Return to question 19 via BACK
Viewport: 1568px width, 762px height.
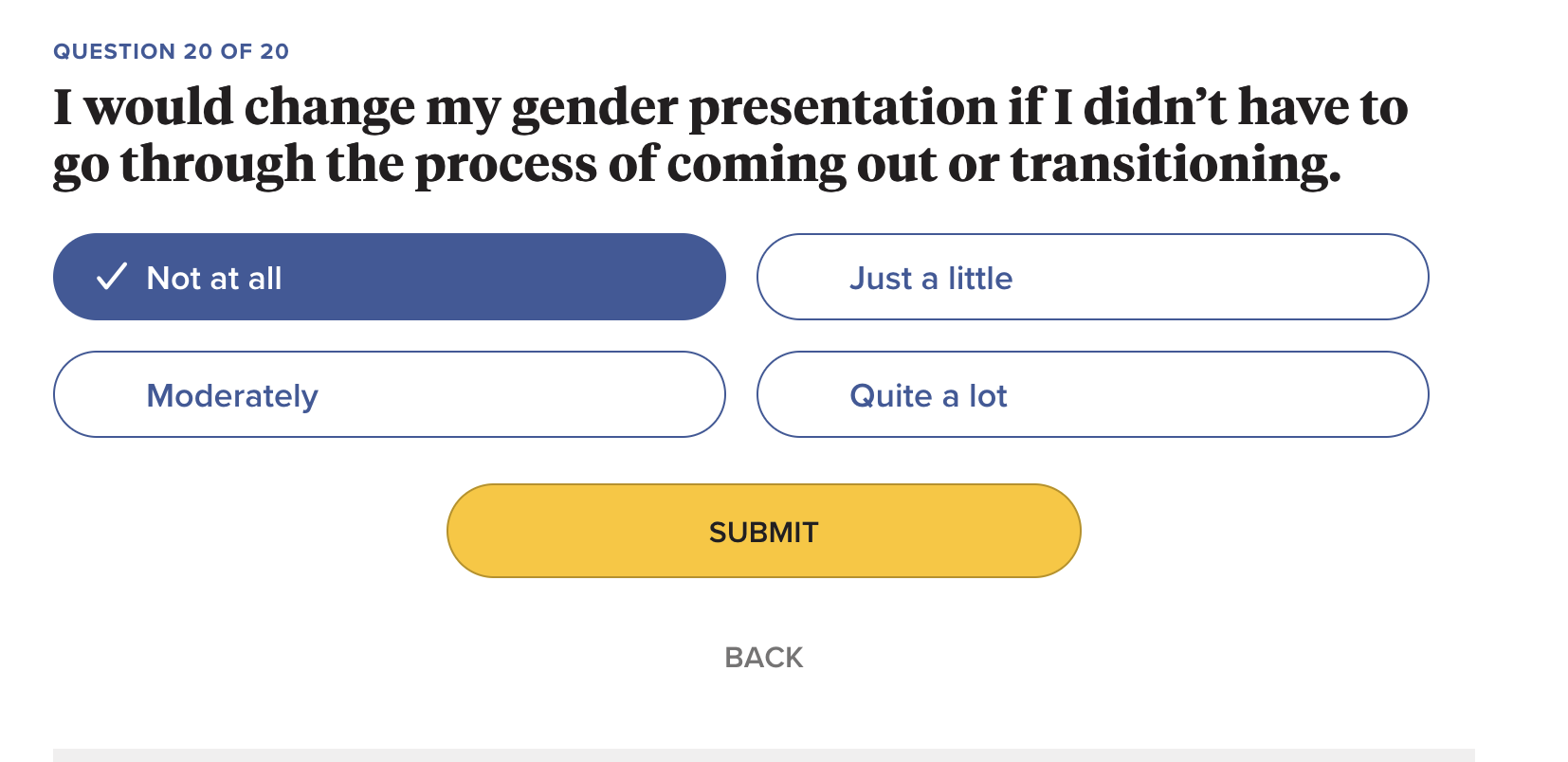tap(763, 657)
